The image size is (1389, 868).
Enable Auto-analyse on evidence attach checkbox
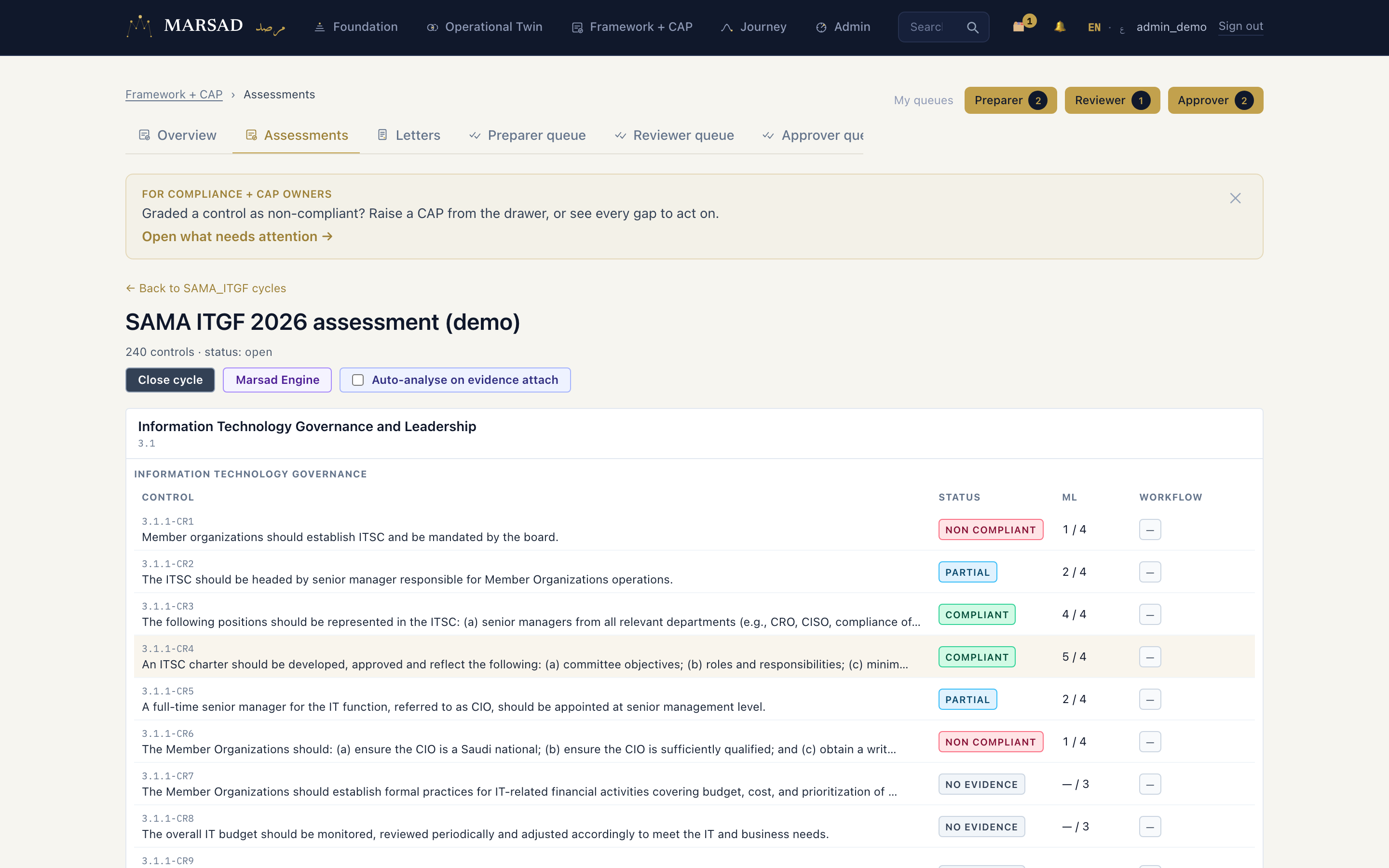pyautogui.click(x=357, y=380)
